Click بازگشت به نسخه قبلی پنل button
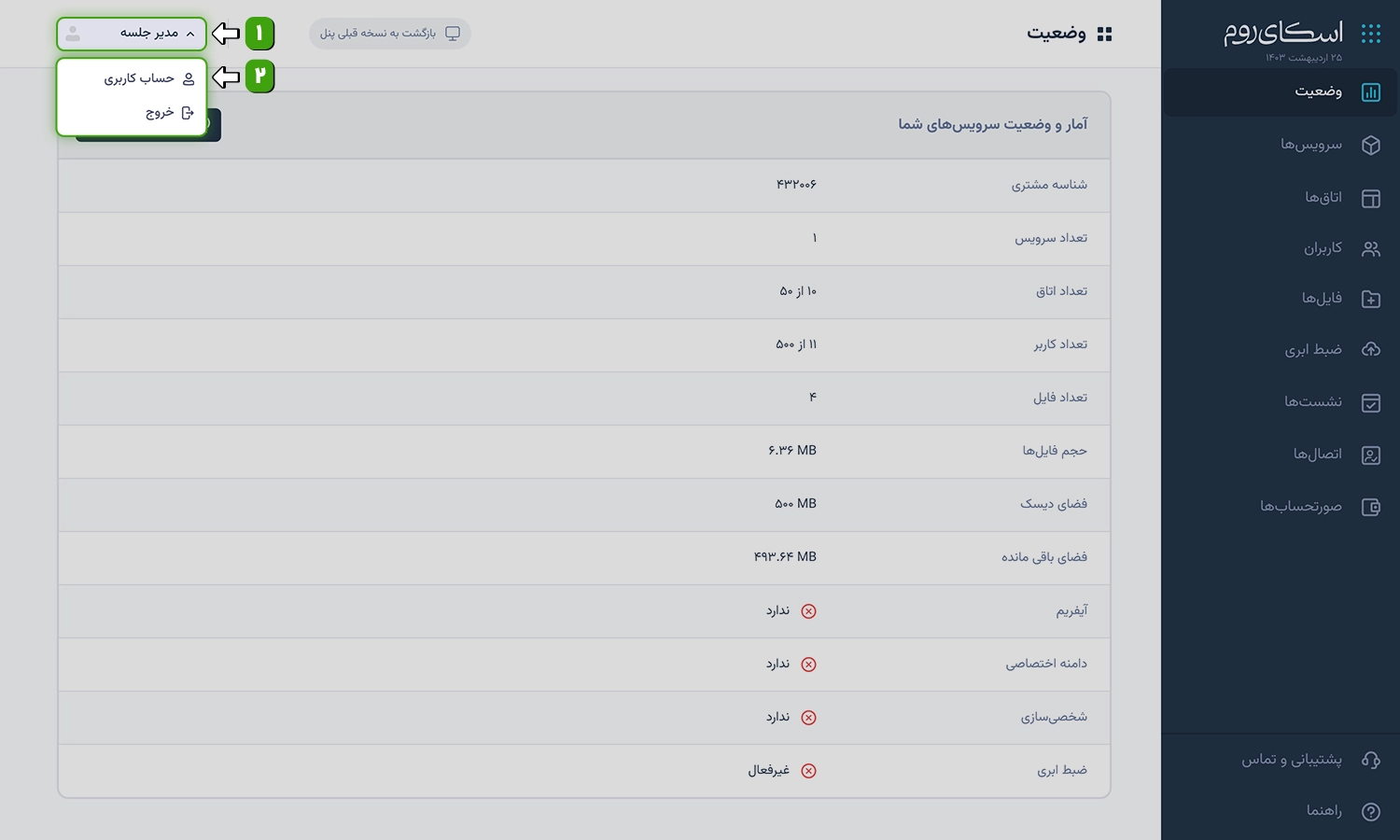This screenshot has width=1400, height=840. point(390,34)
